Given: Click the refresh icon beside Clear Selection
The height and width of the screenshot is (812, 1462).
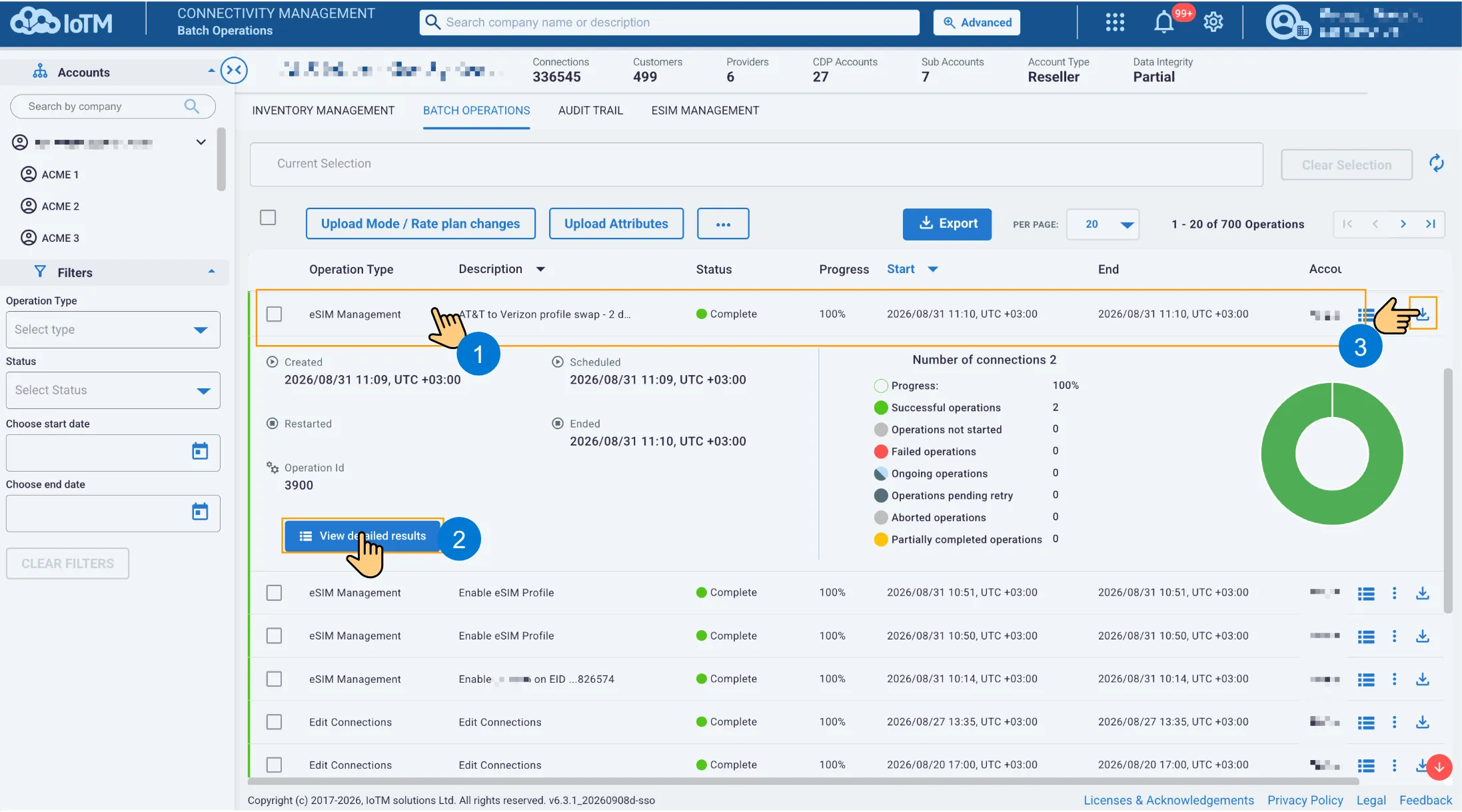Looking at the screenshot, I should click(x=1436, y=163).
